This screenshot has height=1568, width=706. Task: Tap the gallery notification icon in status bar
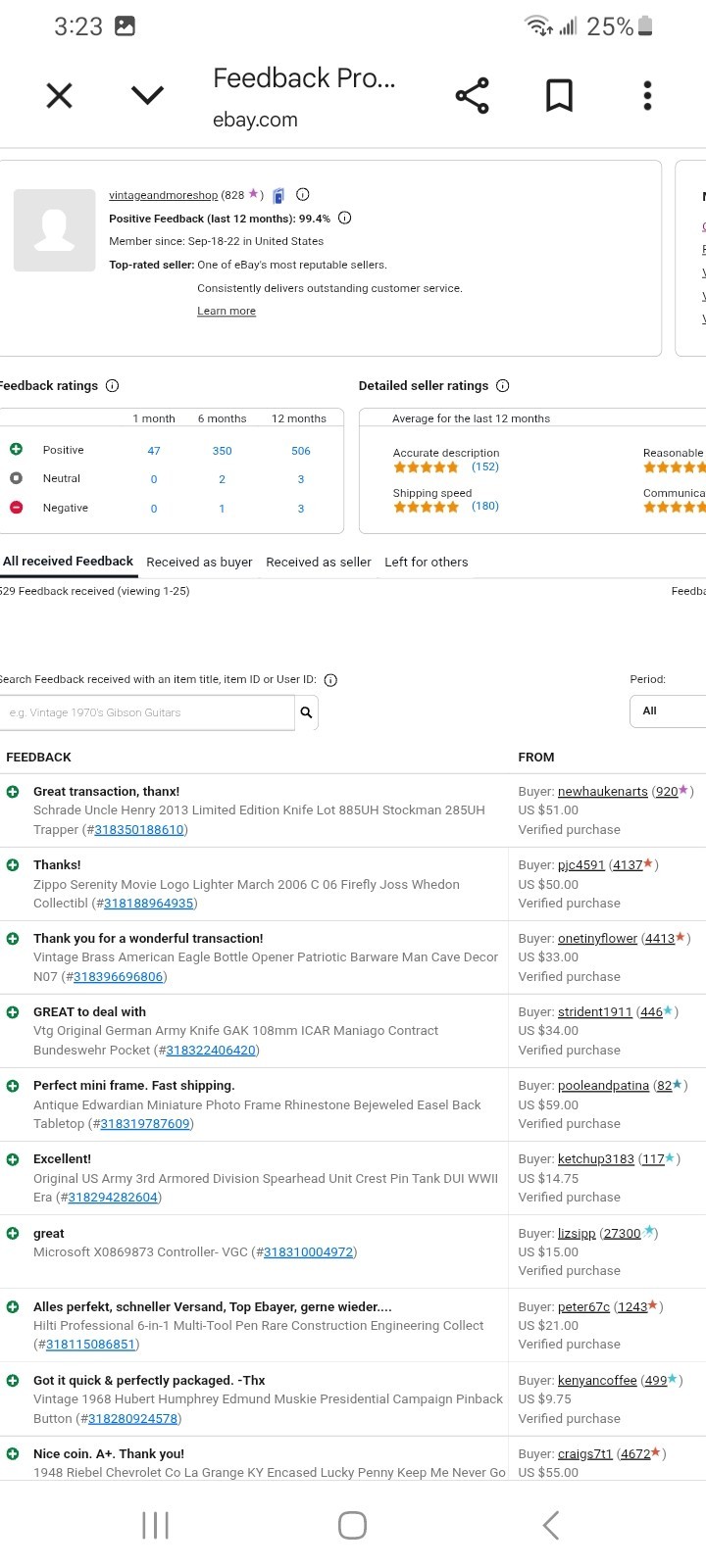tap(125, 26)
